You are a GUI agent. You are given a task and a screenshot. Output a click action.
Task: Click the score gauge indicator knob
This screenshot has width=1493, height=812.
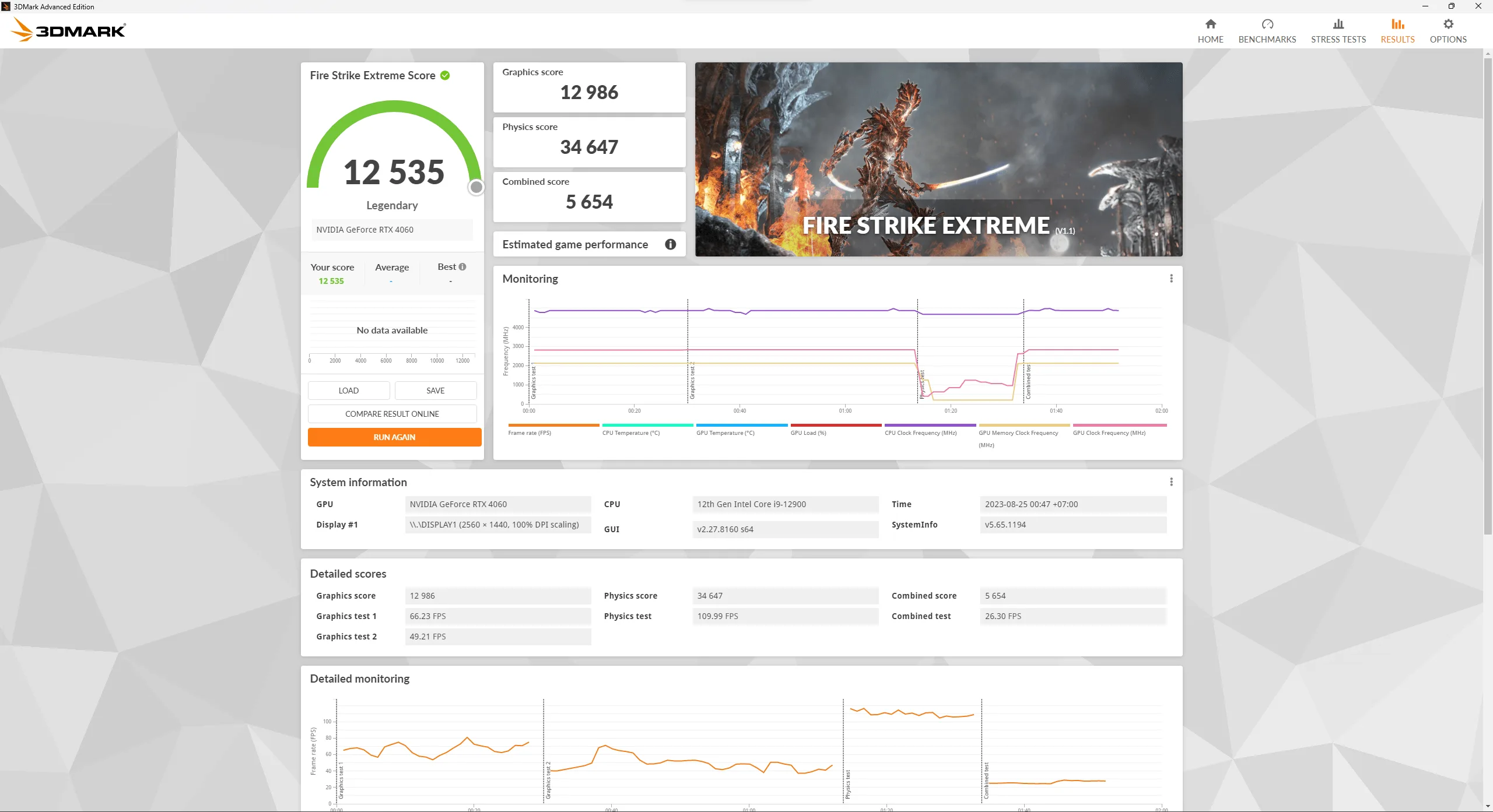[x=476, y=187]
